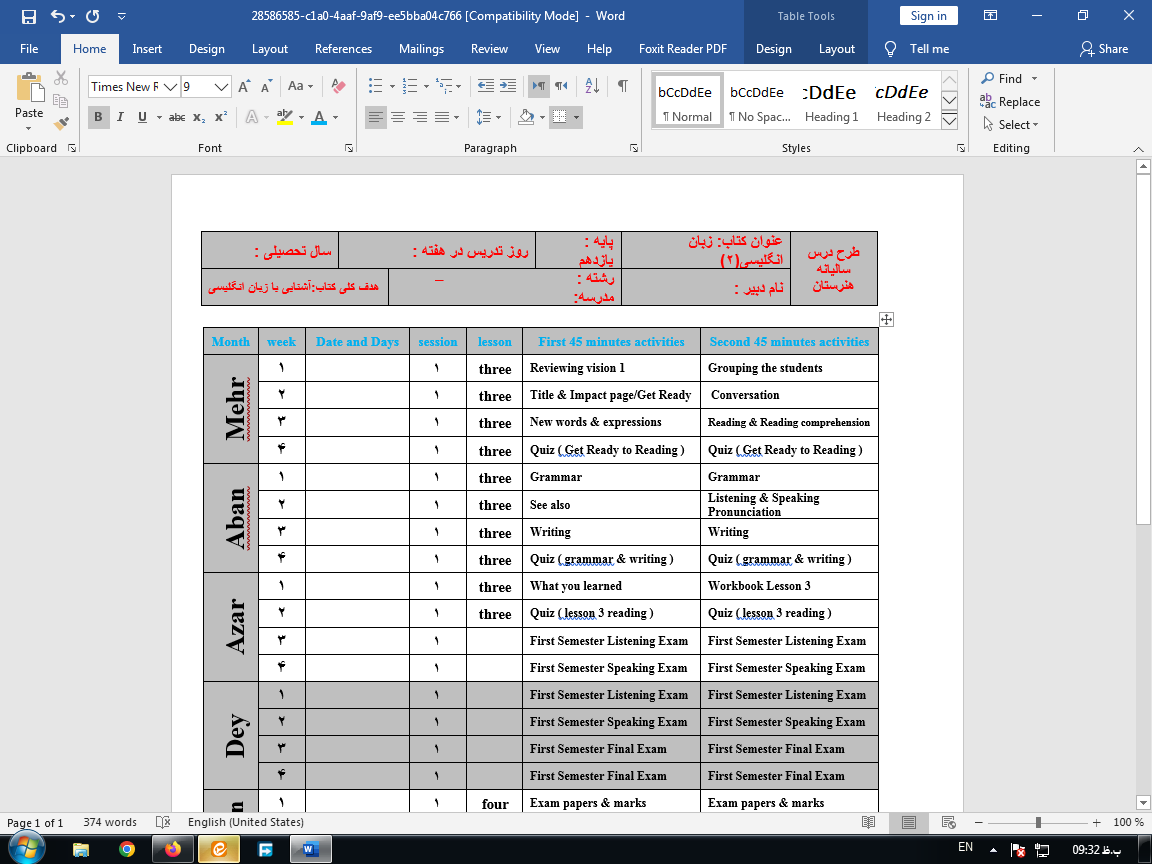The width and height of the screenshot is (1152, 864).
Task: Open the Mailings tab
Action: pyautogui.click(x=421, y=49)
